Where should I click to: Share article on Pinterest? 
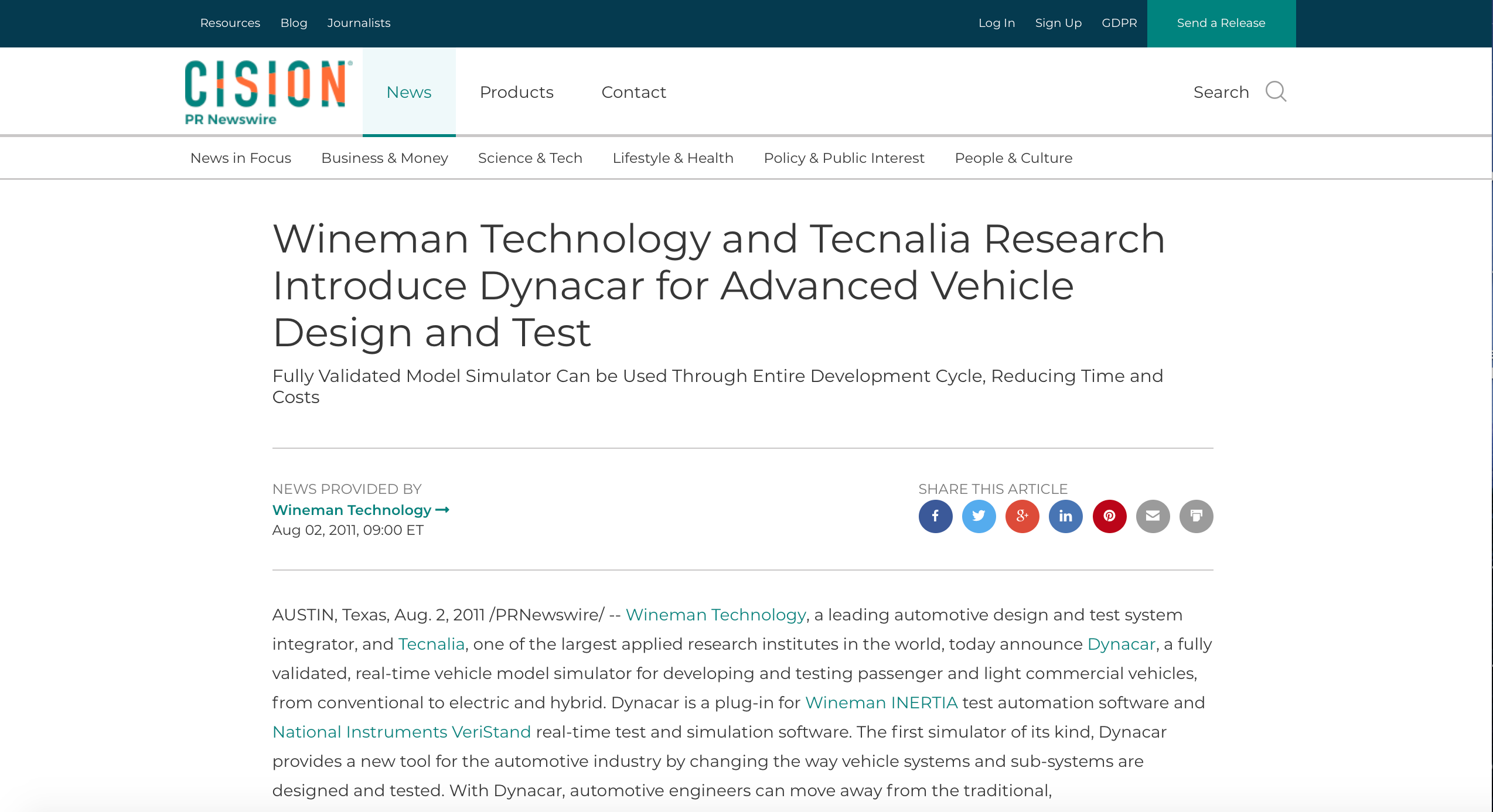1109,516
